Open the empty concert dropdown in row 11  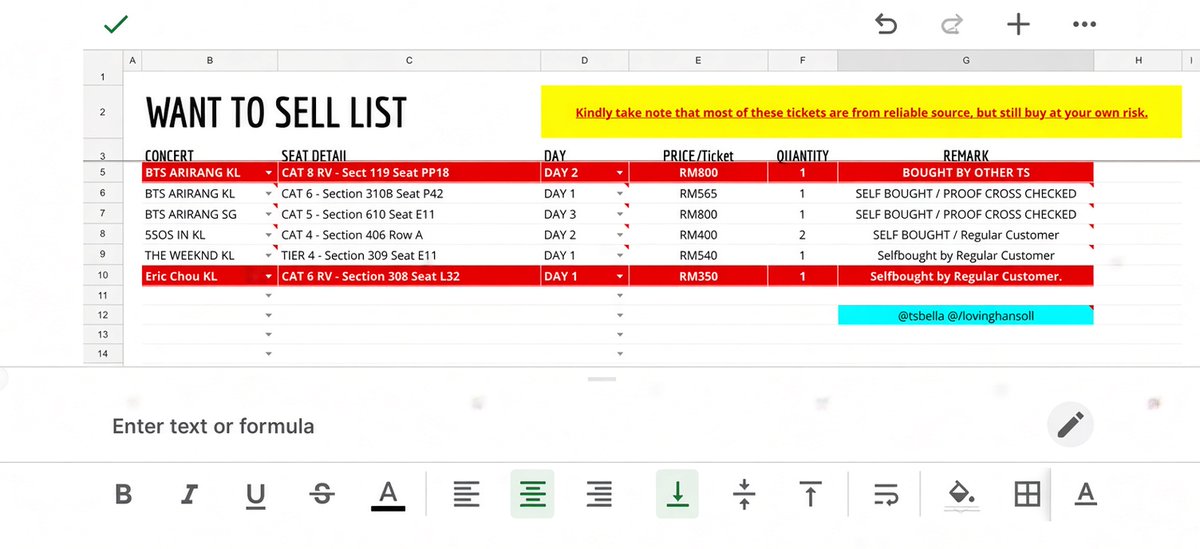pos(268,296)
